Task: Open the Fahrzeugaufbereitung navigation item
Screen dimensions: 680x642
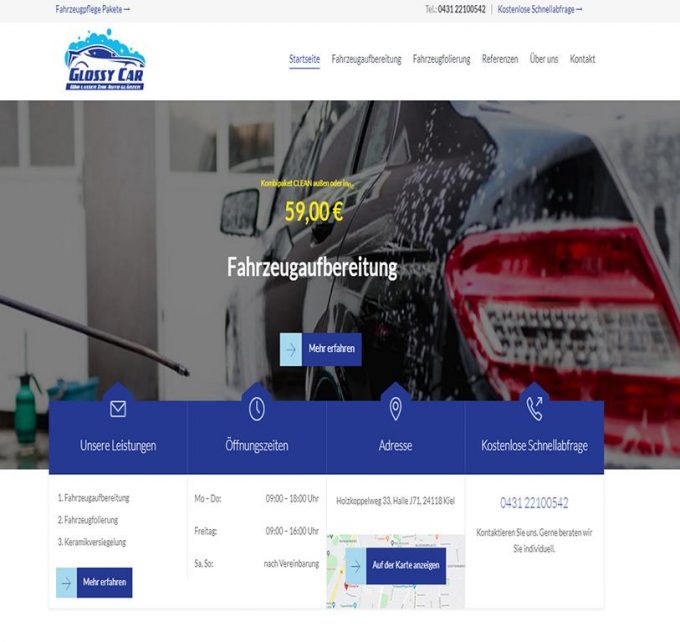Action: click(x=366, y=59)
